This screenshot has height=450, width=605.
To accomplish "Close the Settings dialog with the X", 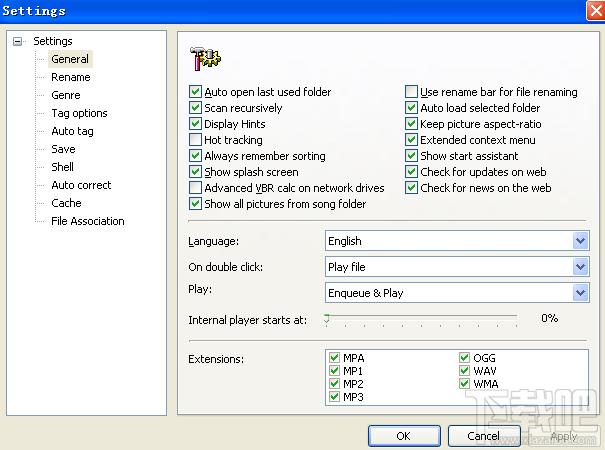I will (595, 10).
